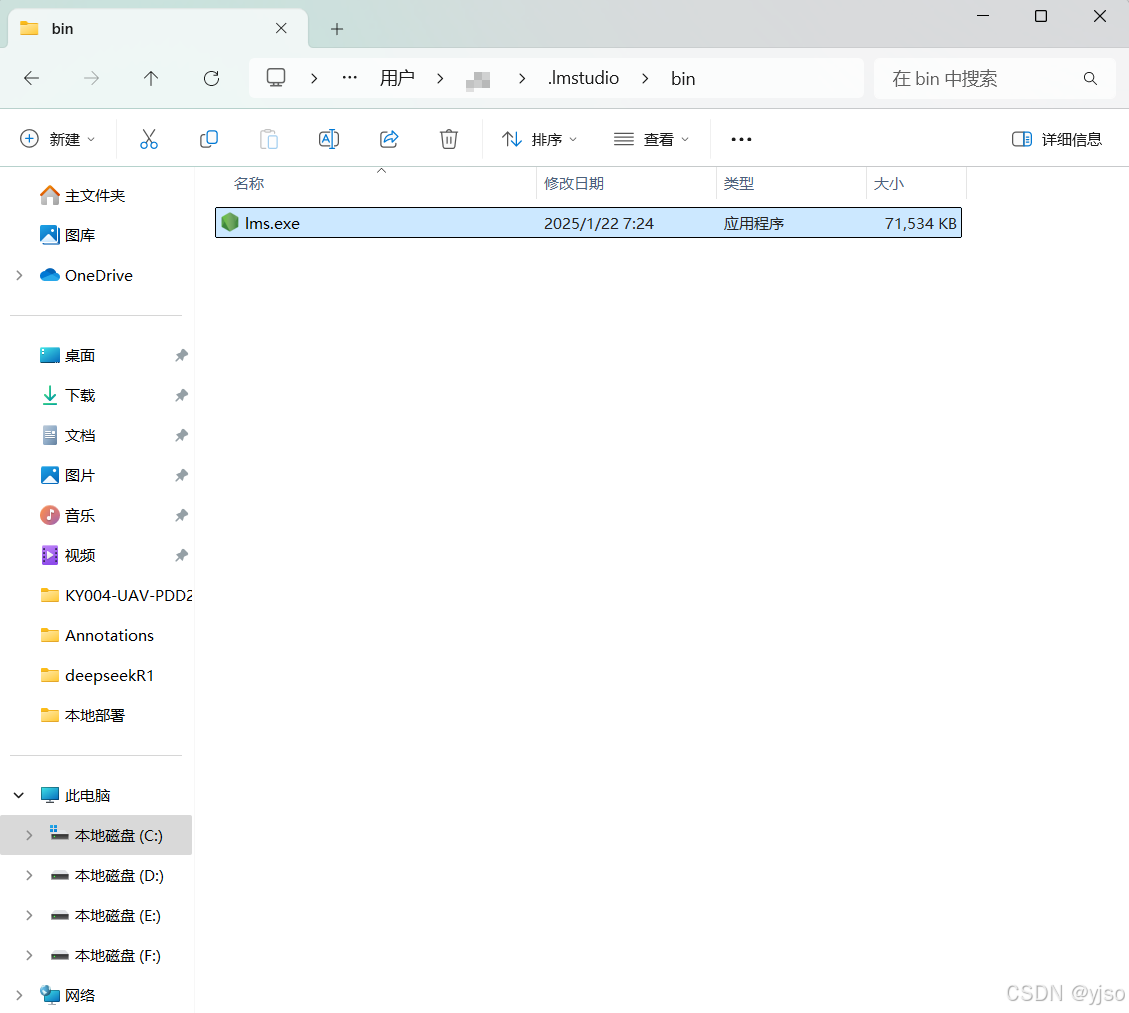Toggle the 详细信息 details pane

click(x=1057, y=139)
